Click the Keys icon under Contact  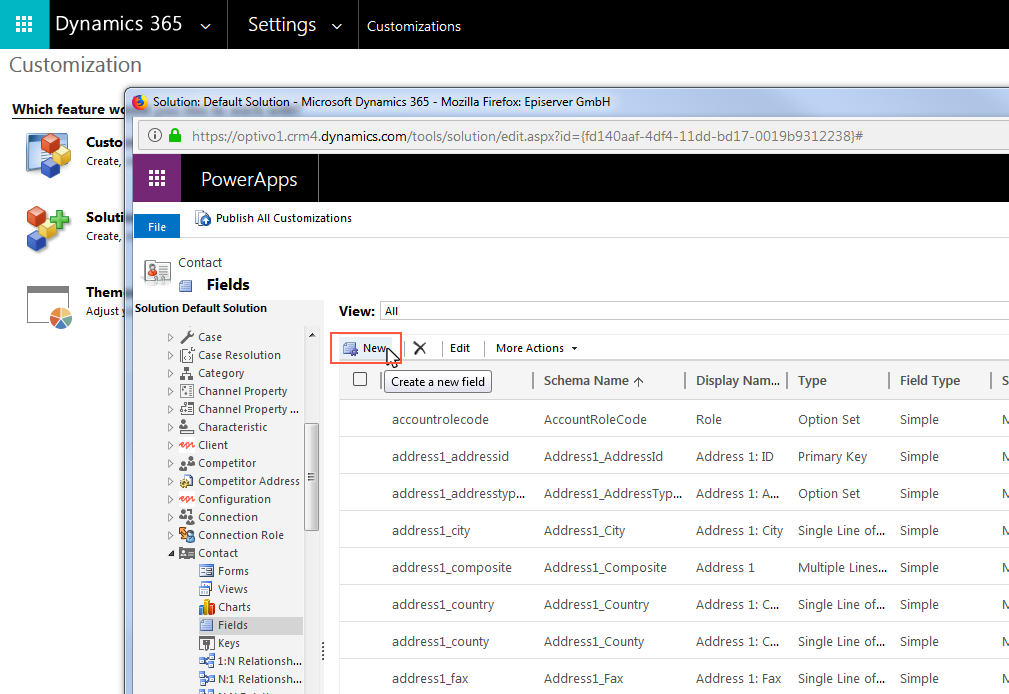pos(207,643)
